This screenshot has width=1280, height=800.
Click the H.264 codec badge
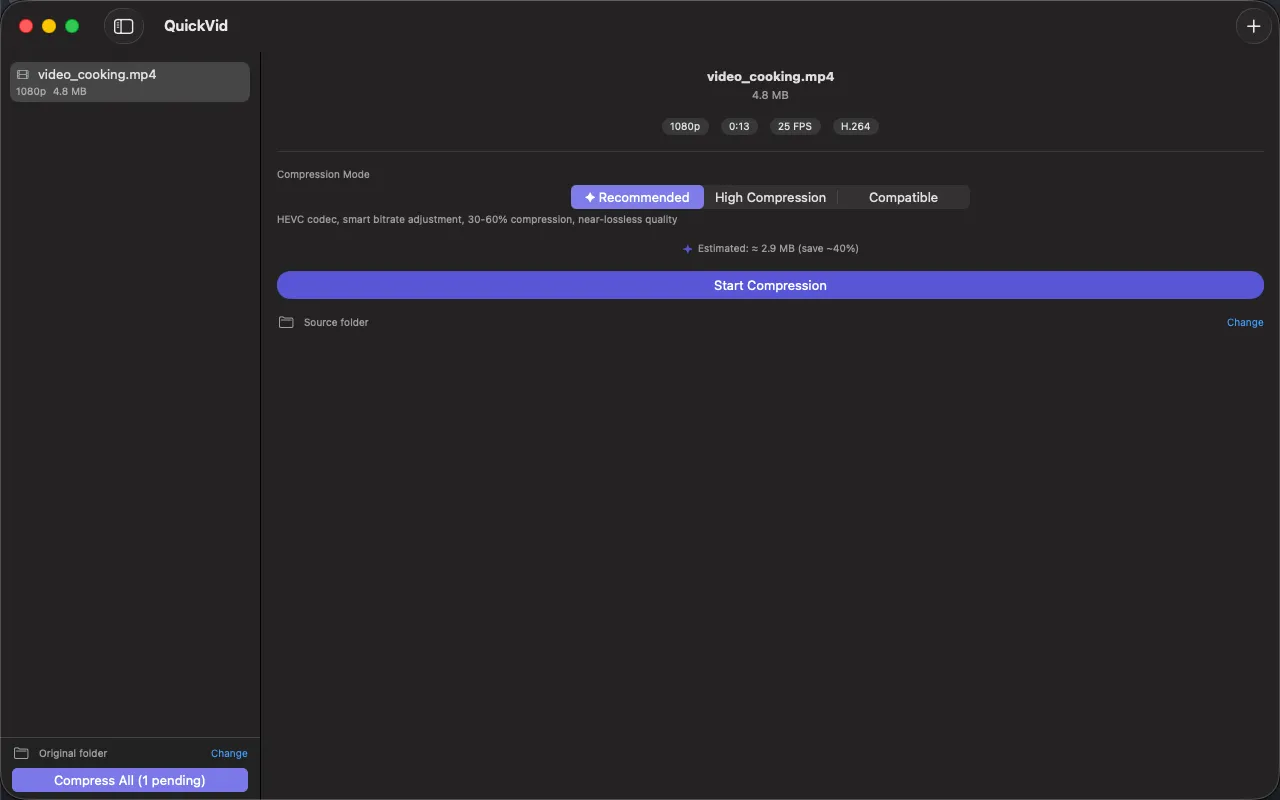pos(856,127)
